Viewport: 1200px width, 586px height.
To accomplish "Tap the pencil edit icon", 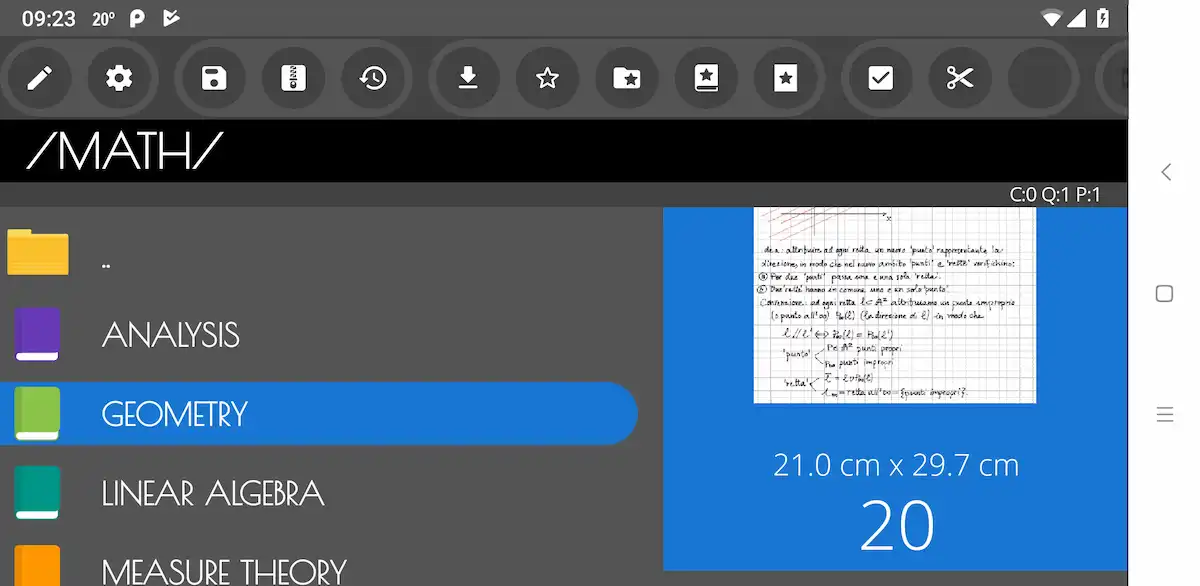I will (x=39, y=77).
